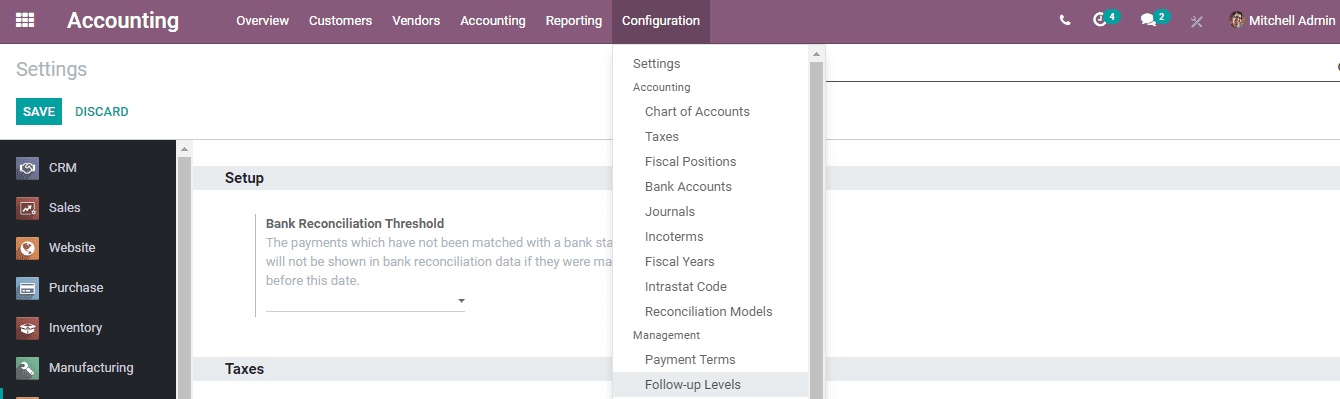Select the Website sidebar icon

tap(27, 248)
